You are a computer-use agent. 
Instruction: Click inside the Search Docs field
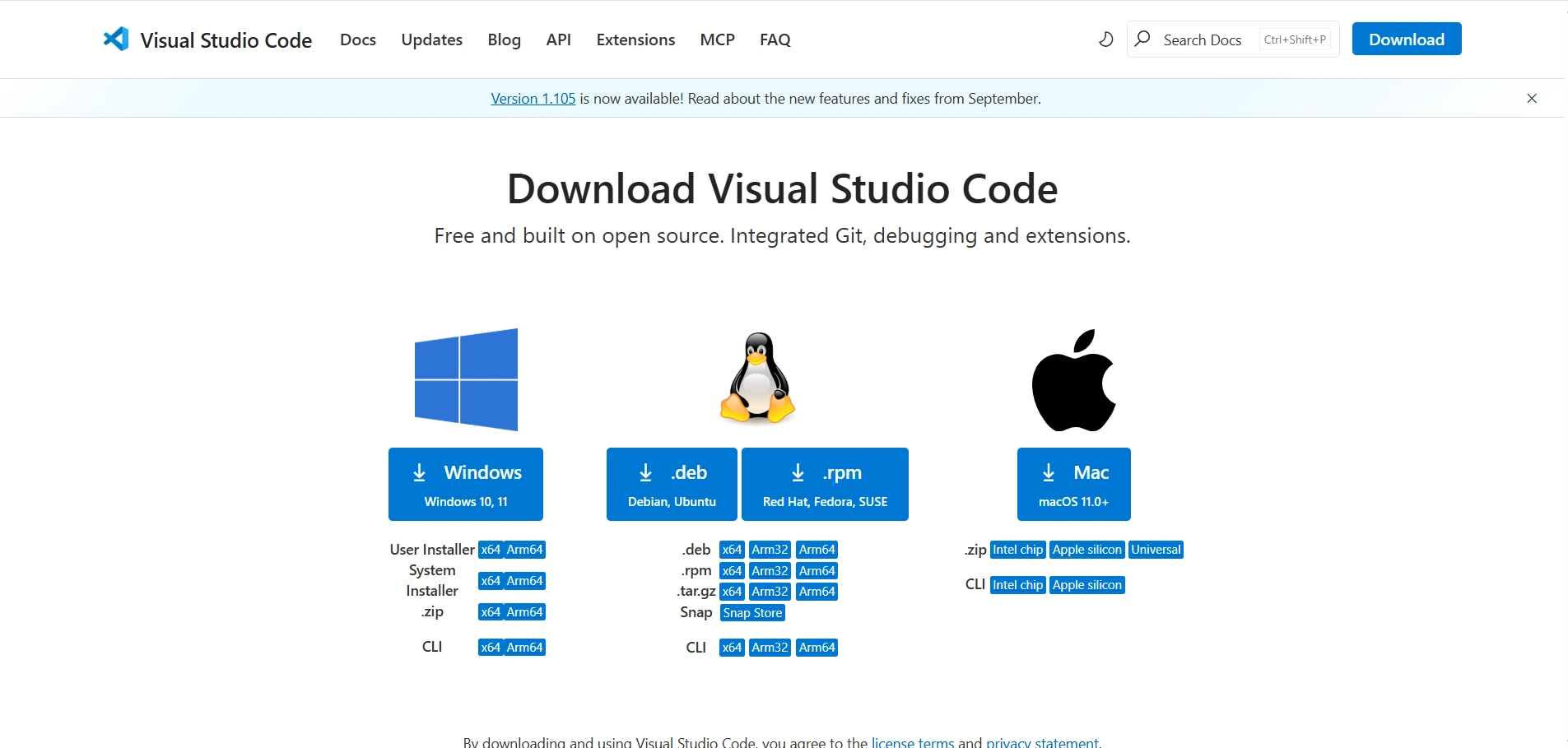point(1202,39)
